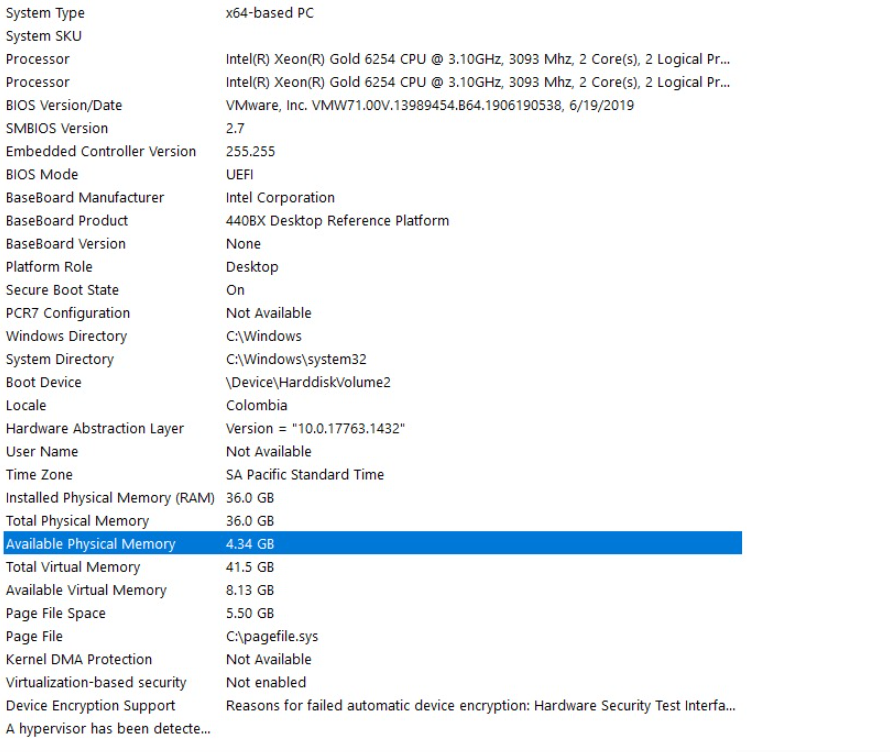Click the highlighted Available Physical Memory row

(x=373, y=543)
